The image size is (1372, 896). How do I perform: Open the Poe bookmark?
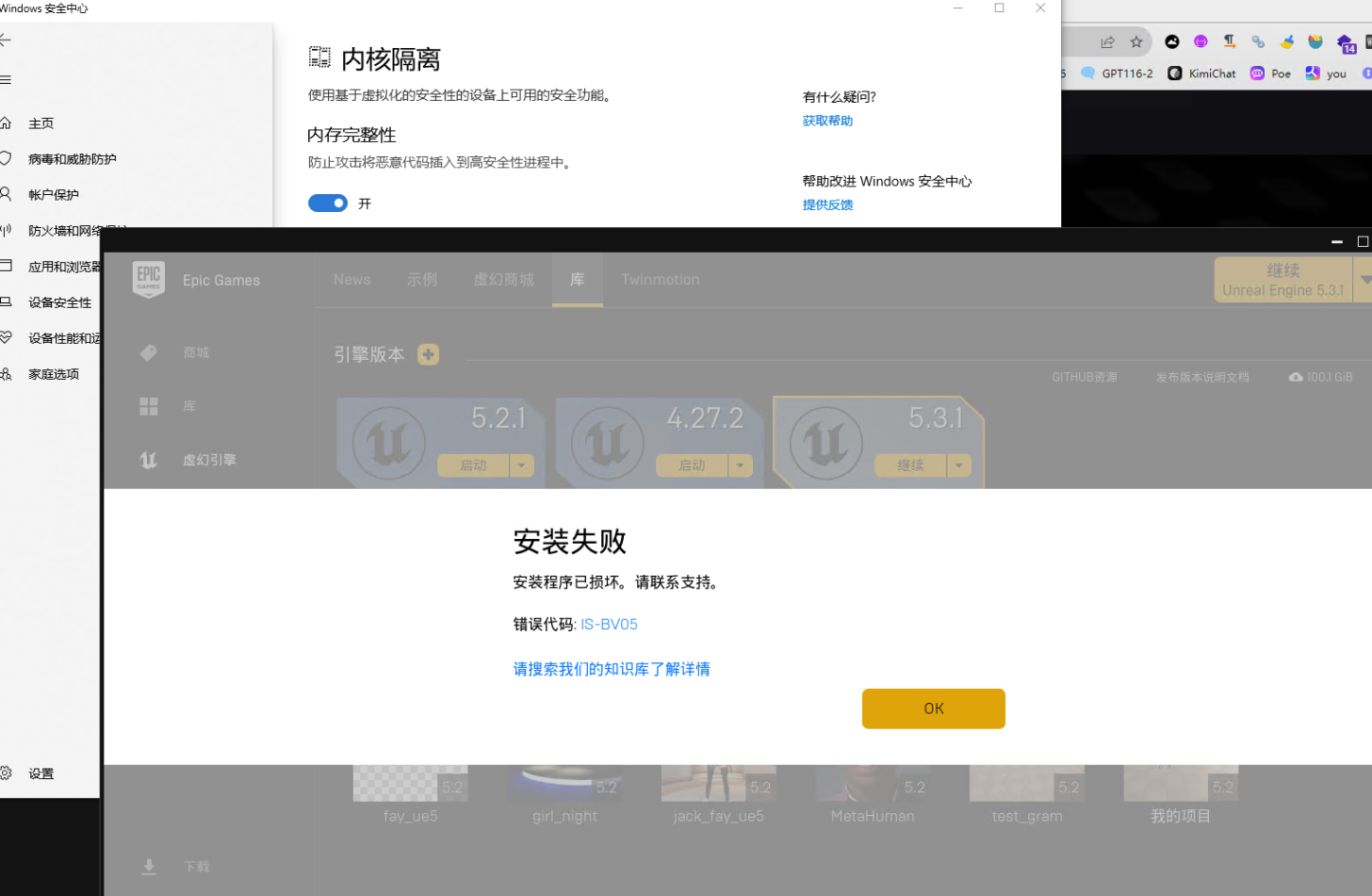pos(1270,73)
